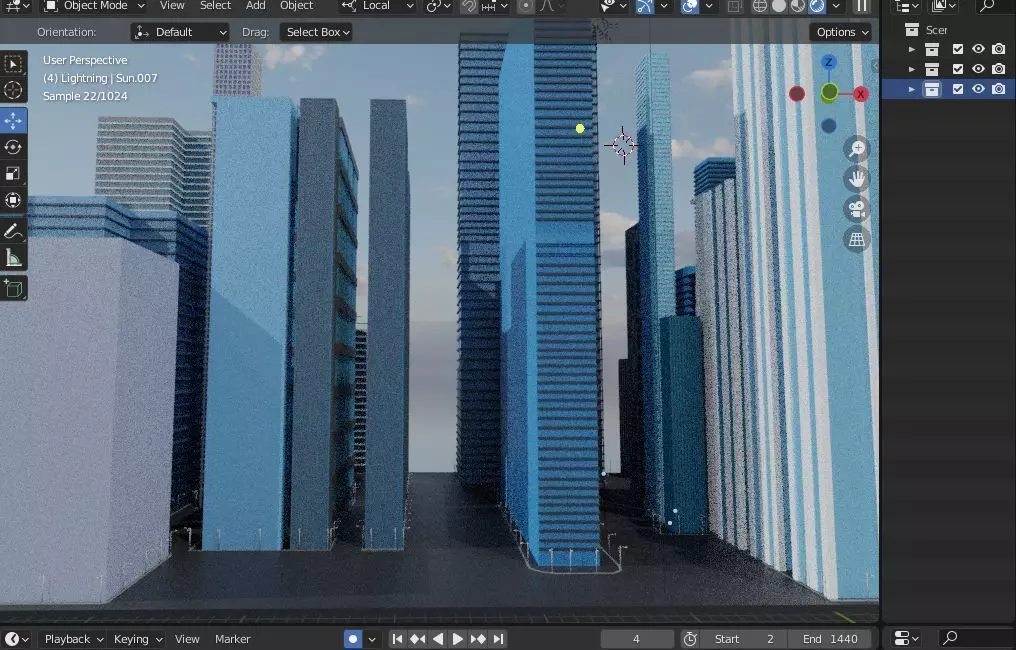This screenshot has width=1016, height=650.
Task: Open the Add menu
Action: pos(255,6)
